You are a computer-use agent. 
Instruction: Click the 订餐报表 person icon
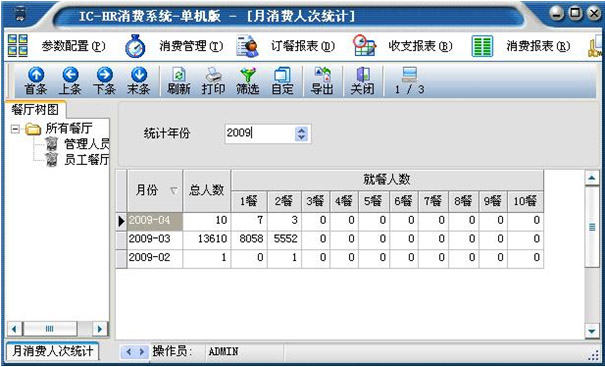248,46
